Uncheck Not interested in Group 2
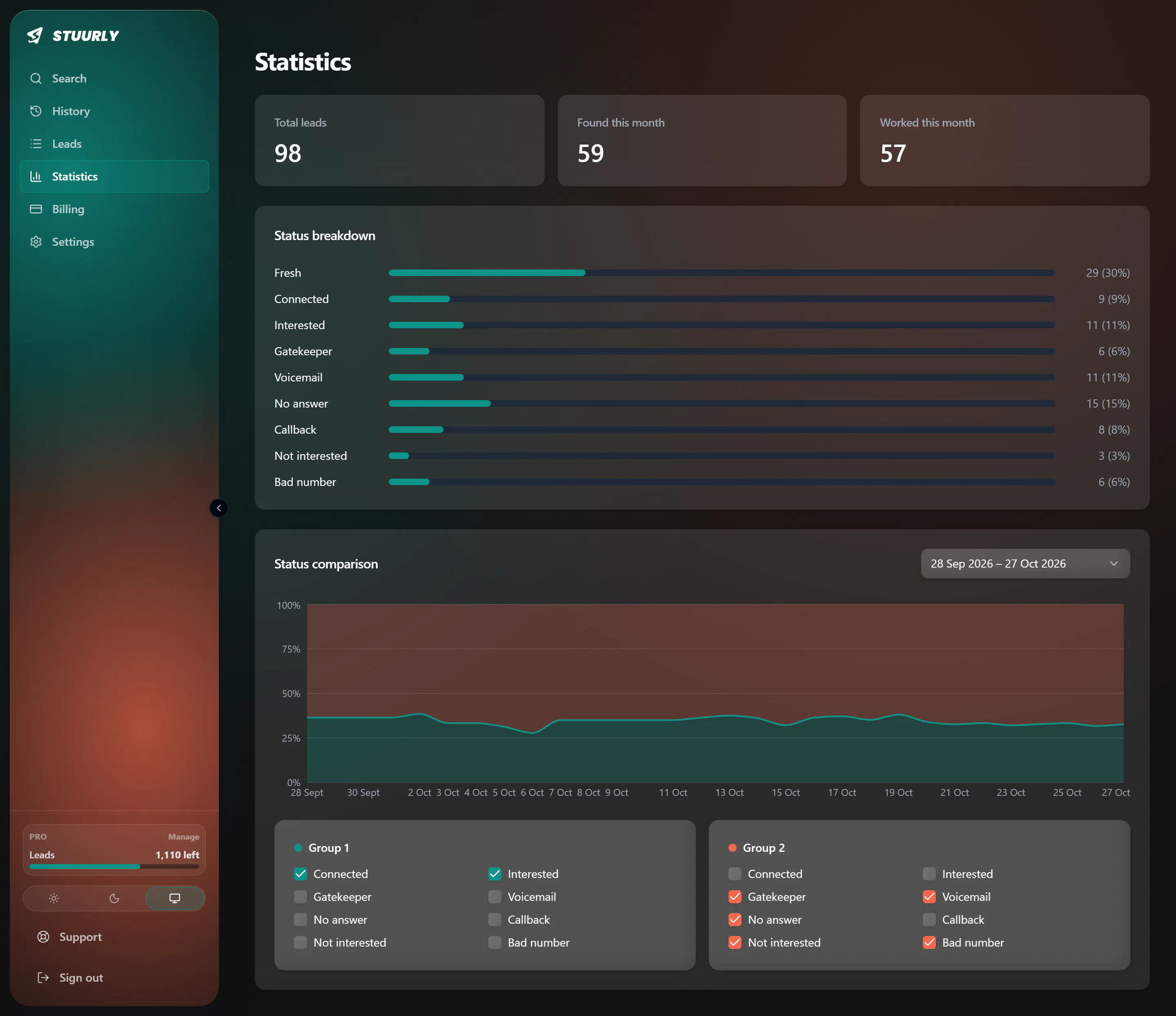Viewport: 1176px width, 1016px height. 735,942
